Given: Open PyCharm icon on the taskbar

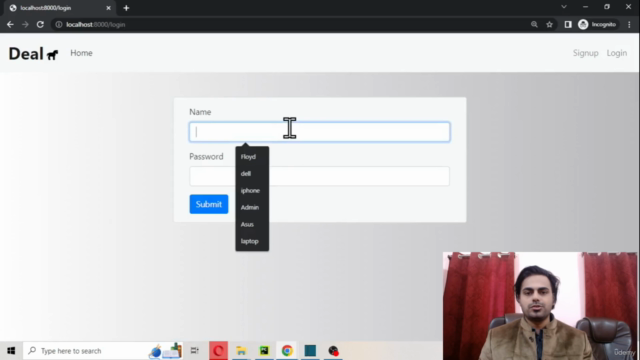Looking at the screenshot, I should click(264, 351).
